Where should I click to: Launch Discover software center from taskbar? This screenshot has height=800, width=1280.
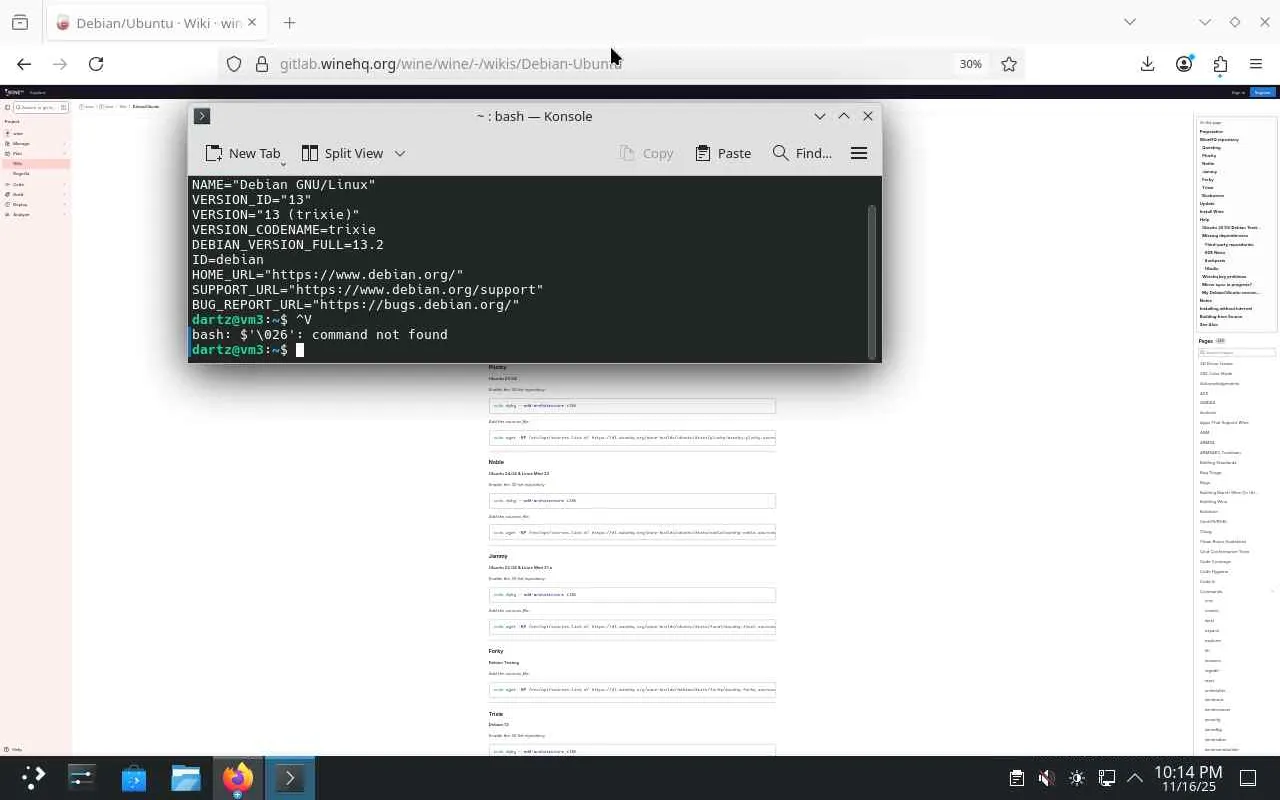pos(134,778)
